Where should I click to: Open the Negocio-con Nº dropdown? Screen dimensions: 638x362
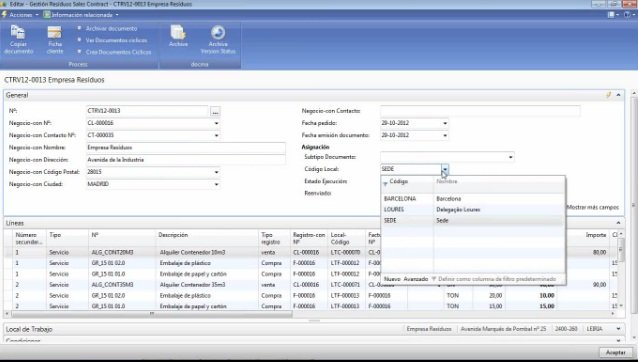[x=216, y=123]
